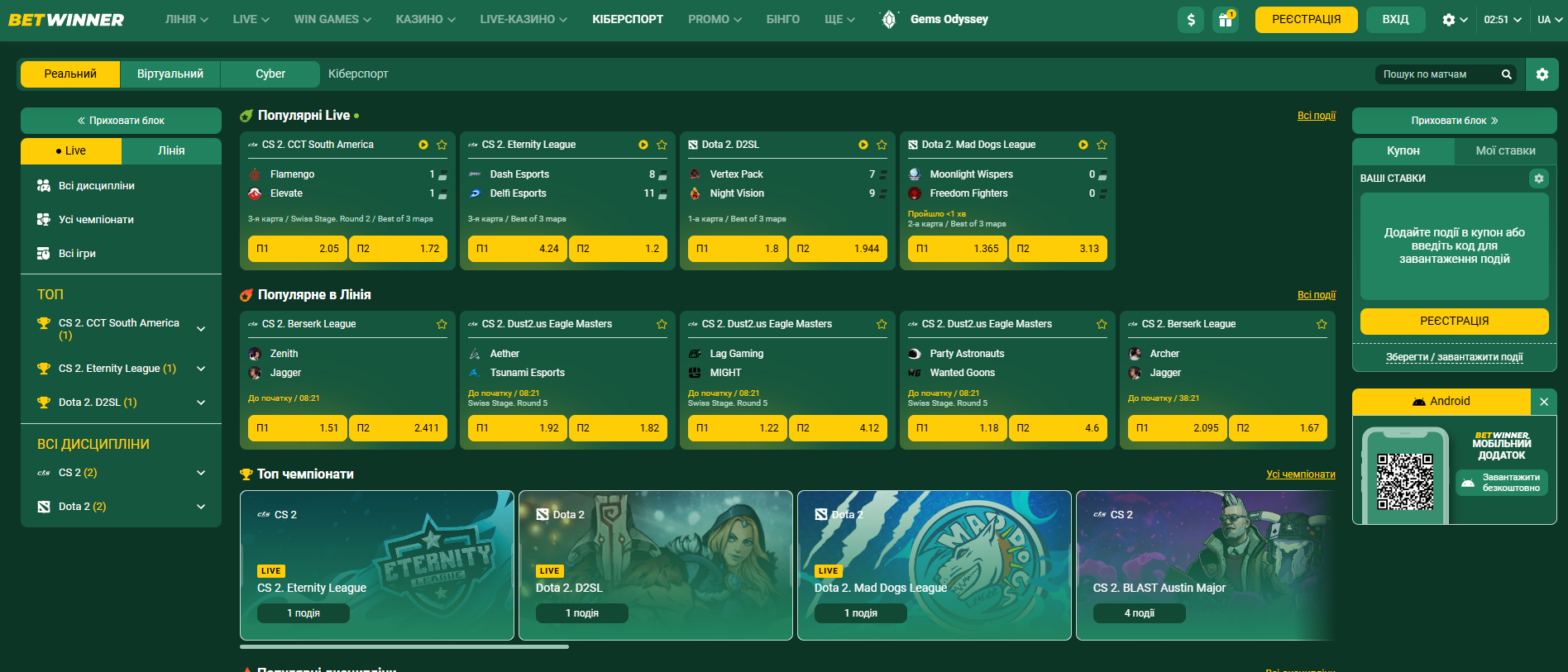Favorite Dota 2. Mad Dogs League match

tap(1102, 145)
